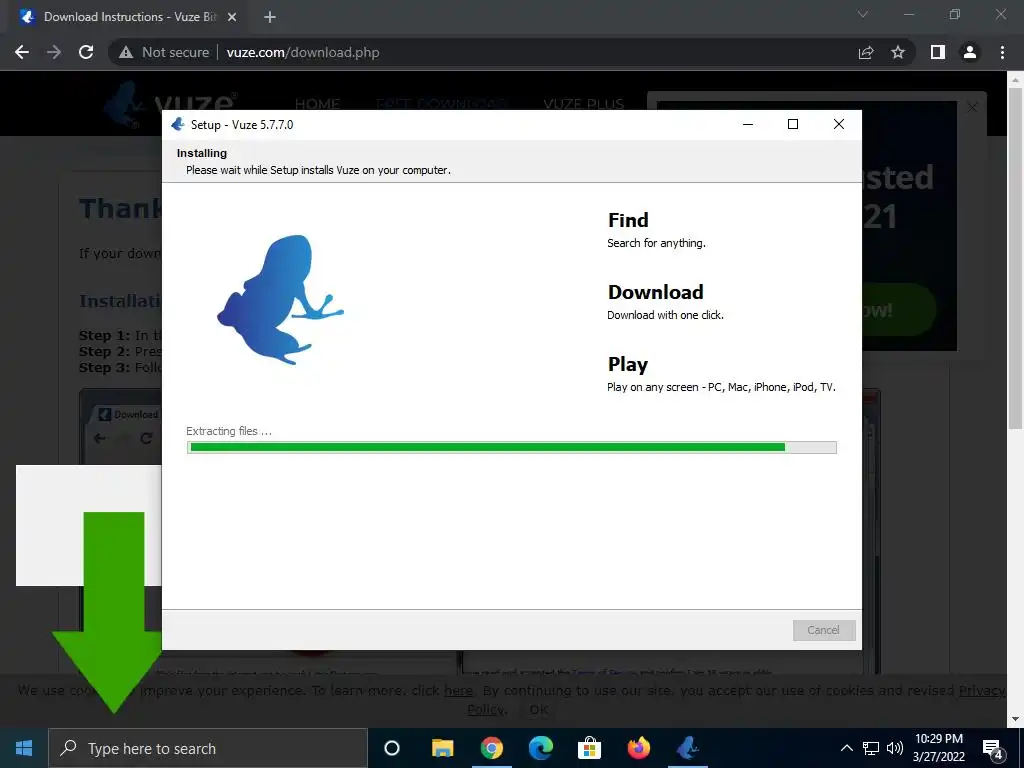This screenshot has height=768, width=1024.
Task: Click OK on the cookie notice
Action: coord(539,709)
